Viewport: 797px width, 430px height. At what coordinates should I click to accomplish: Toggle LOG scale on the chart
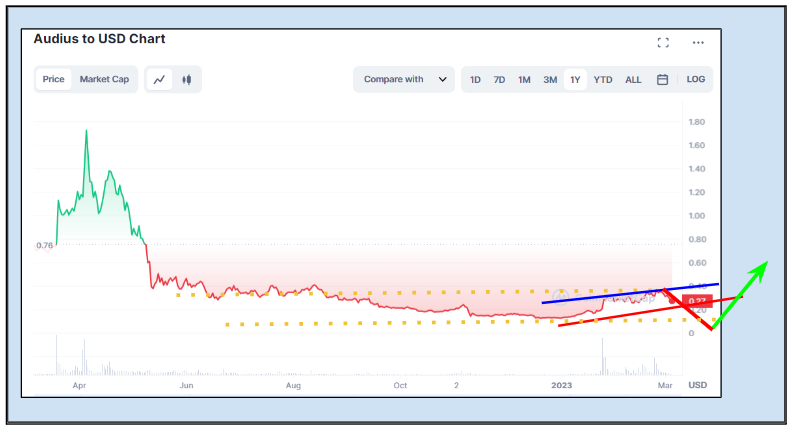[695, 79]
